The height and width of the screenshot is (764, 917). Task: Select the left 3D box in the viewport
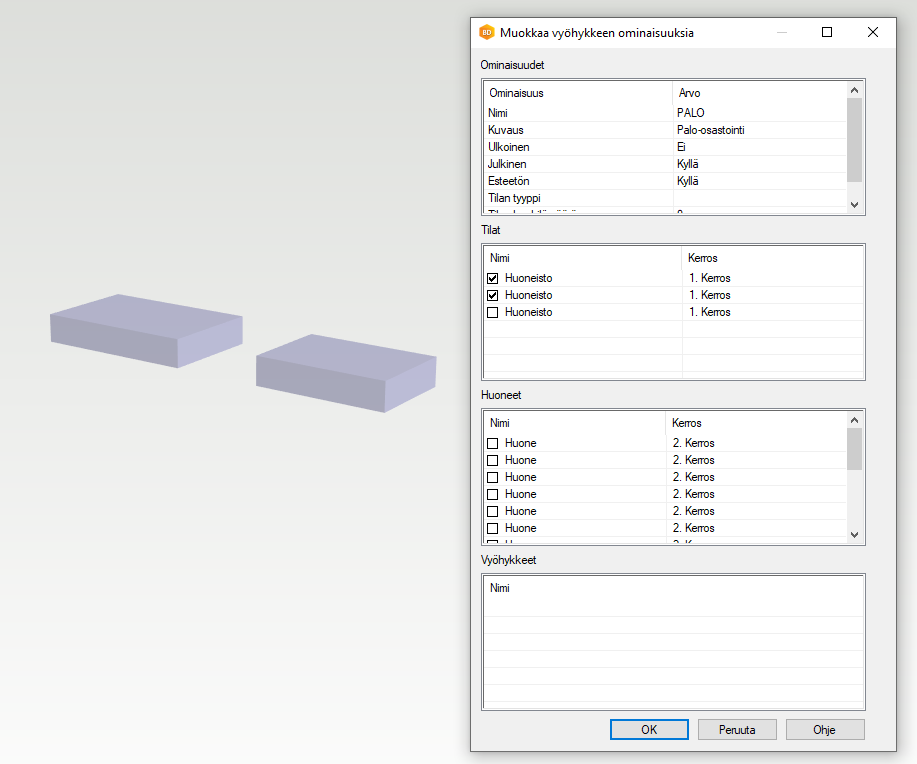click(x=146, y=329)
